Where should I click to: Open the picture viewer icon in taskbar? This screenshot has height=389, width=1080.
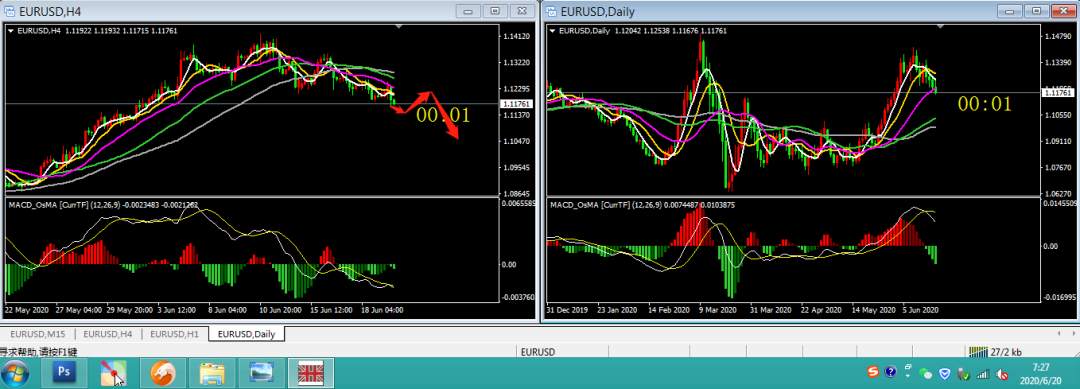[262, 373]
